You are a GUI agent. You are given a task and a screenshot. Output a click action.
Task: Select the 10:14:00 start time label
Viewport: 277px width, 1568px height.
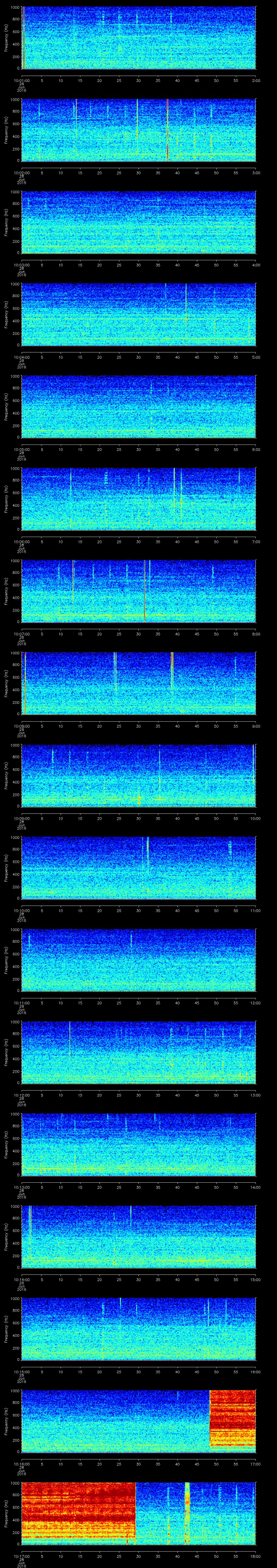[21, 1279]
